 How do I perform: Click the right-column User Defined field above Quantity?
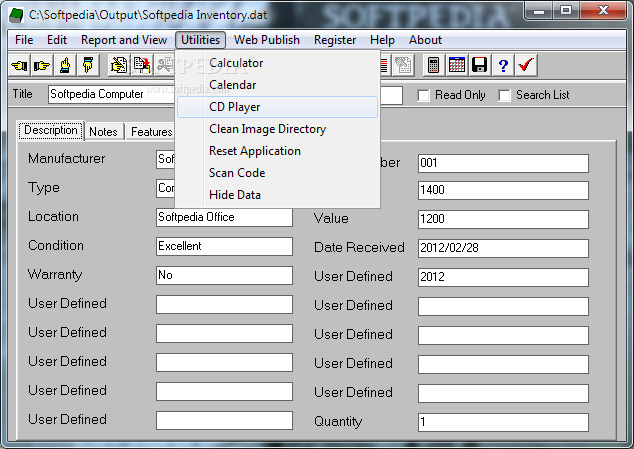click(x=503, y=393)
